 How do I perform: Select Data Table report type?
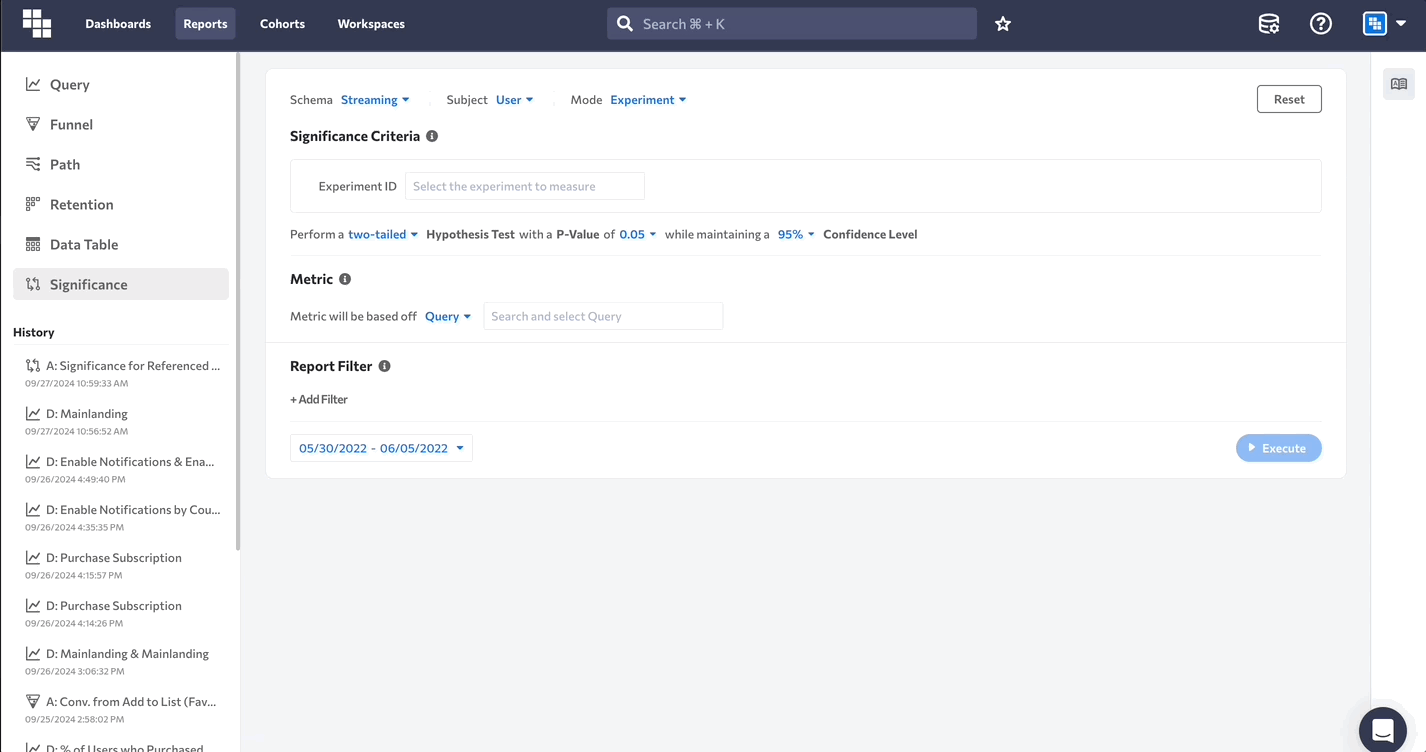[x=121, y=244]
